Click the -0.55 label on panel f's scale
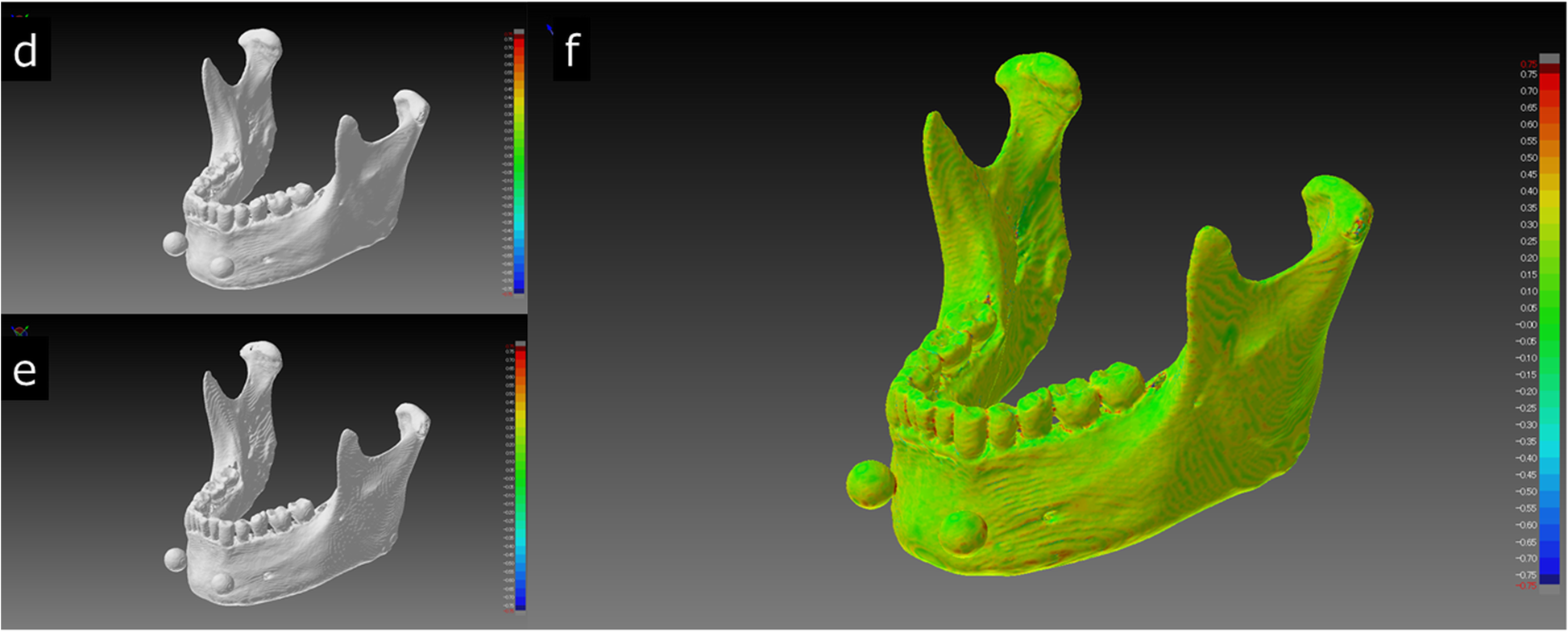1568x632 pixels. coord(1526,508)
